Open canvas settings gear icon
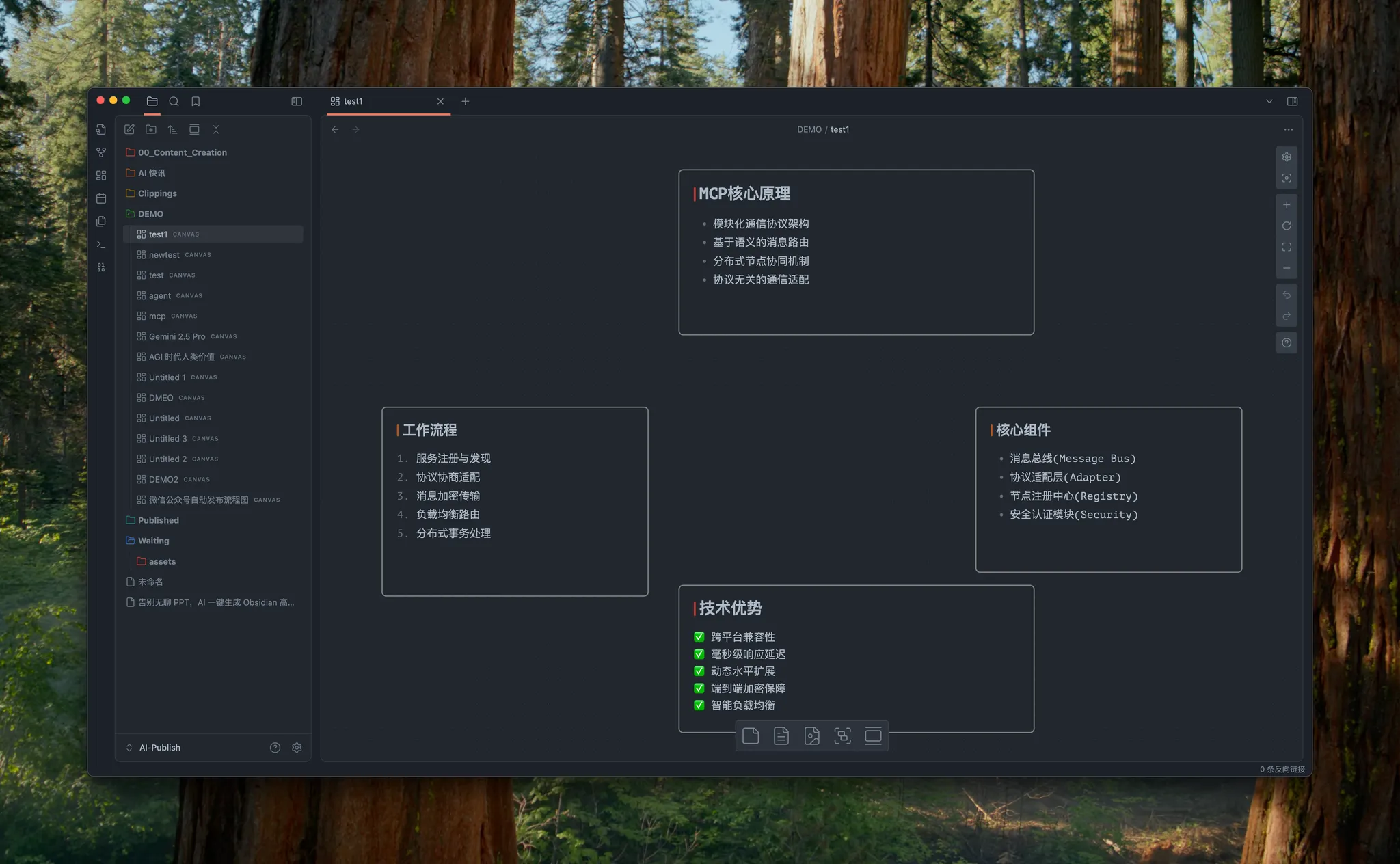Image resolution: width=1400 pixels, height=864 pixels. pos(1287,157)
